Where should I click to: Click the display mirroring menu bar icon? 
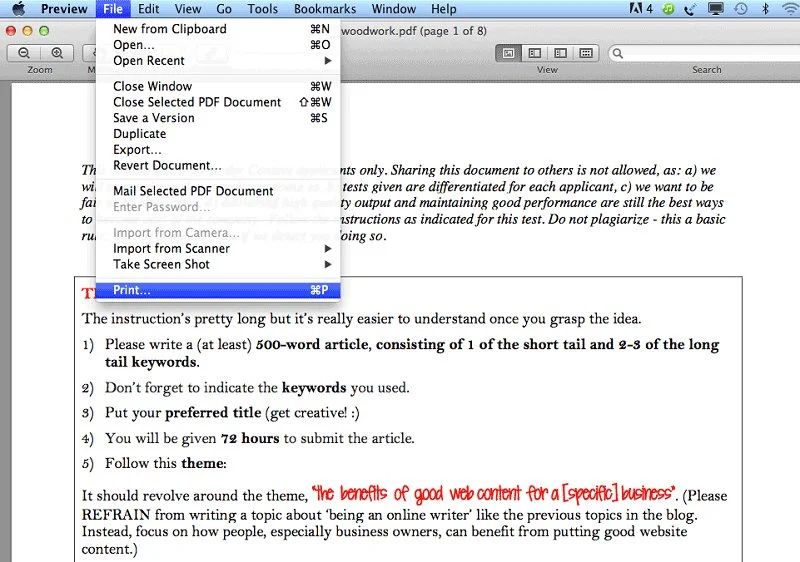tap(716, 9)
